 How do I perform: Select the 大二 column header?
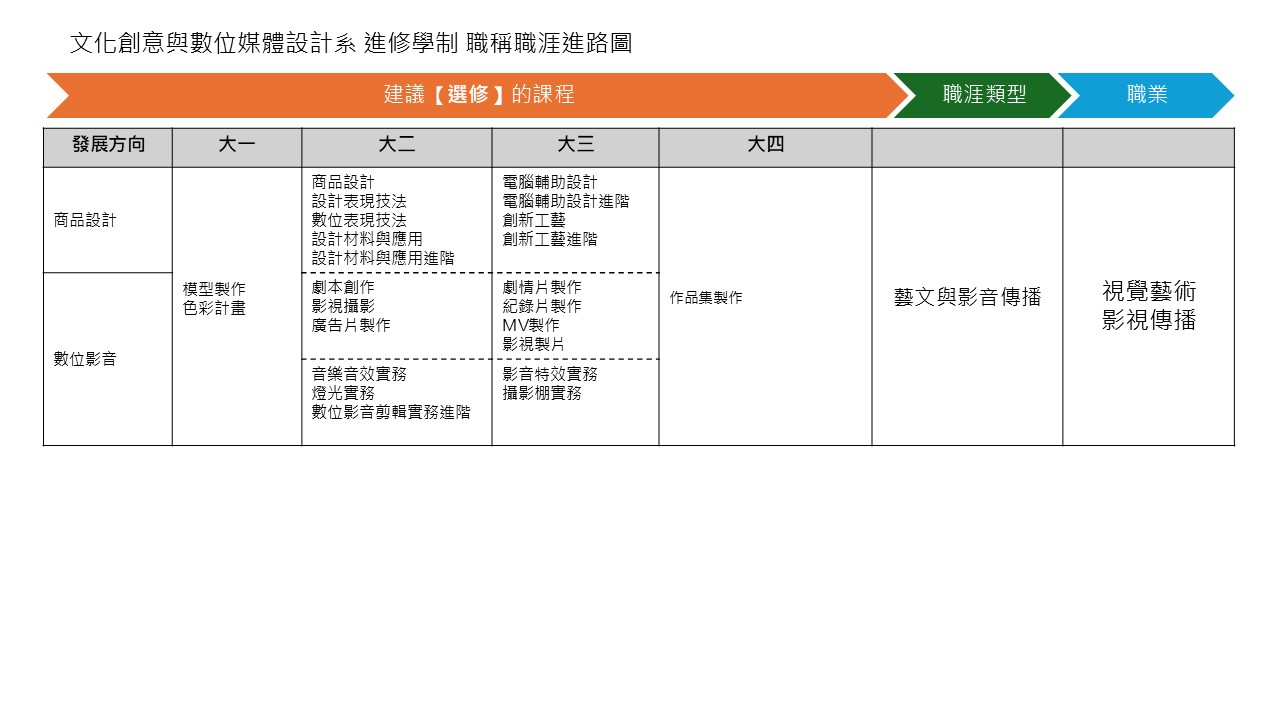[x=396, y=145]
